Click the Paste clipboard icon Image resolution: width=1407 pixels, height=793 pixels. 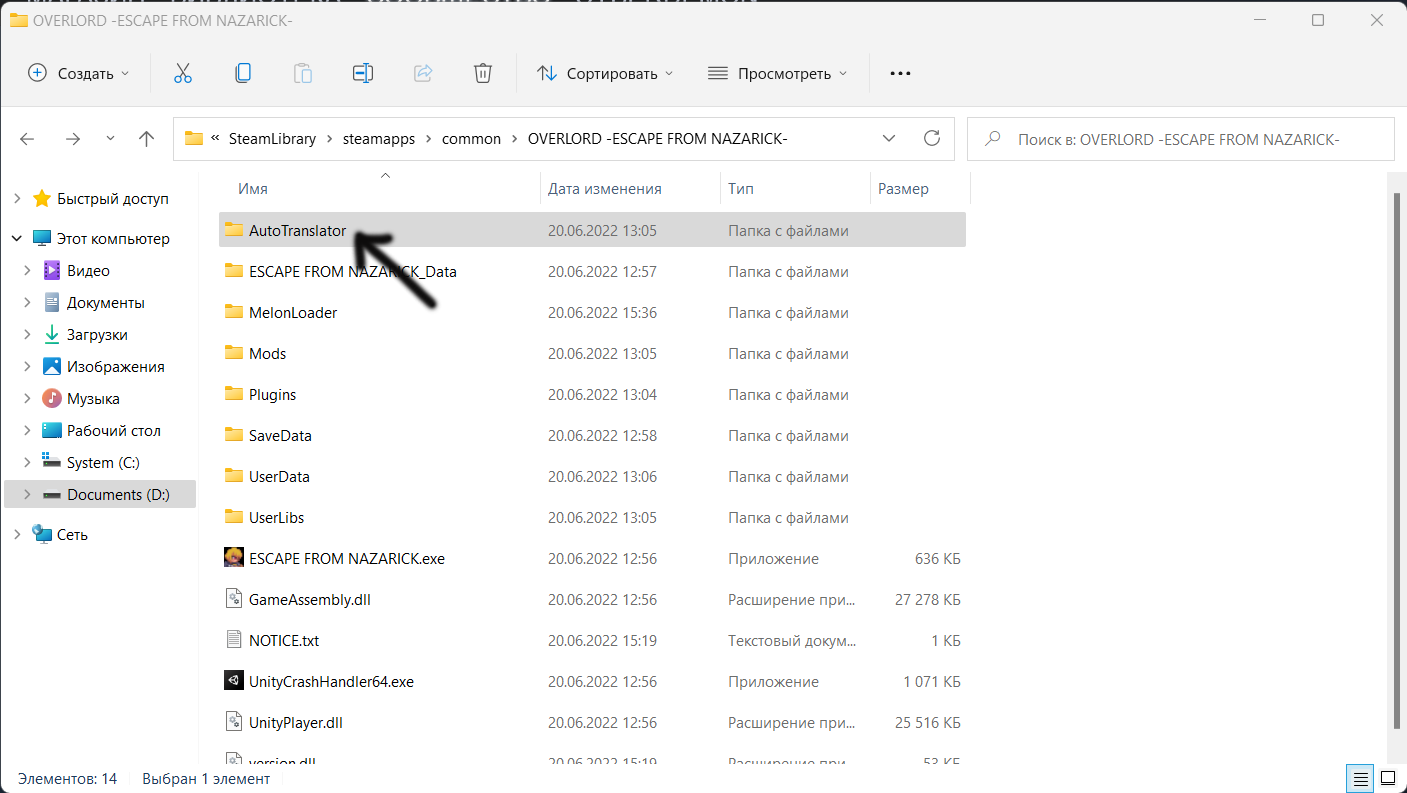(302, 73)
